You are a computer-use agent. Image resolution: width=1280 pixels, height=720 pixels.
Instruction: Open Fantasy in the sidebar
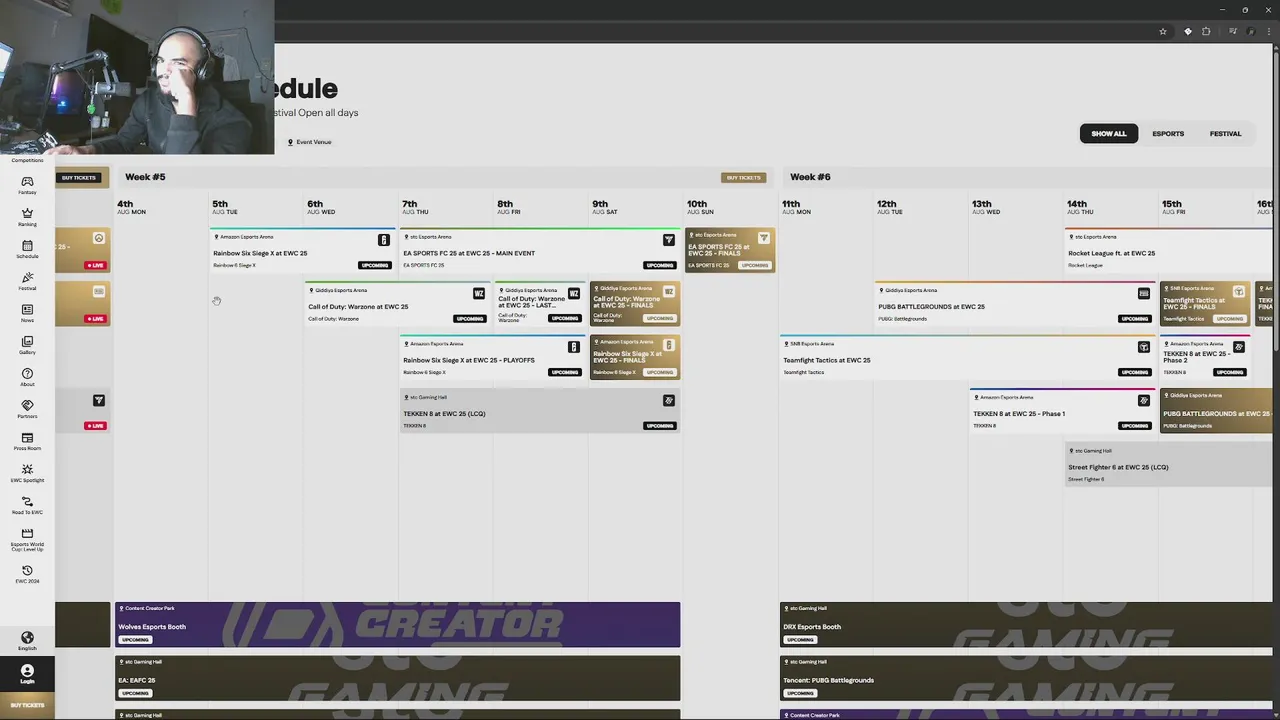point(27,185)
